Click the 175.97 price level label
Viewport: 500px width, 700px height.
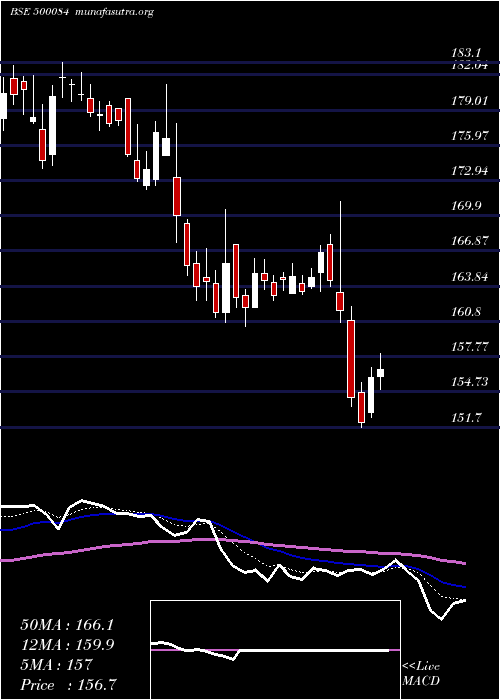point(471,136)
